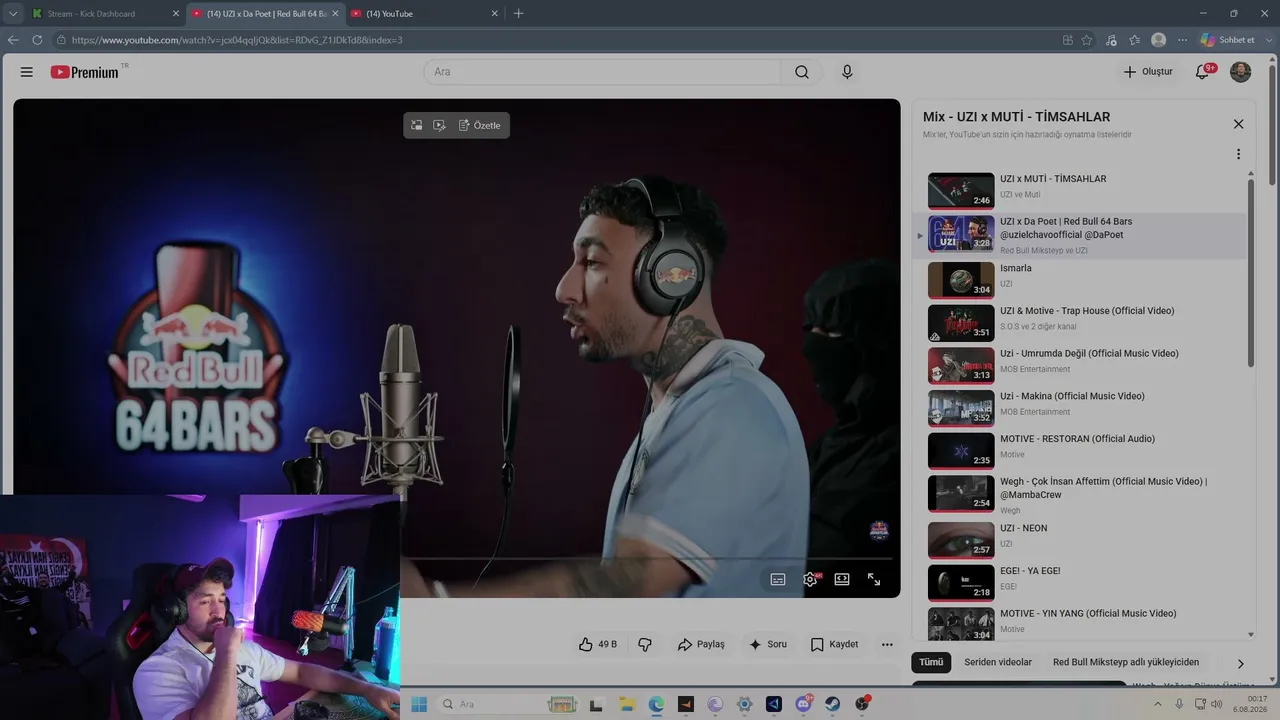Open a new browser tab with plus
The width and height of the screenshot is (1280, 720).
(x=518, y=13)
